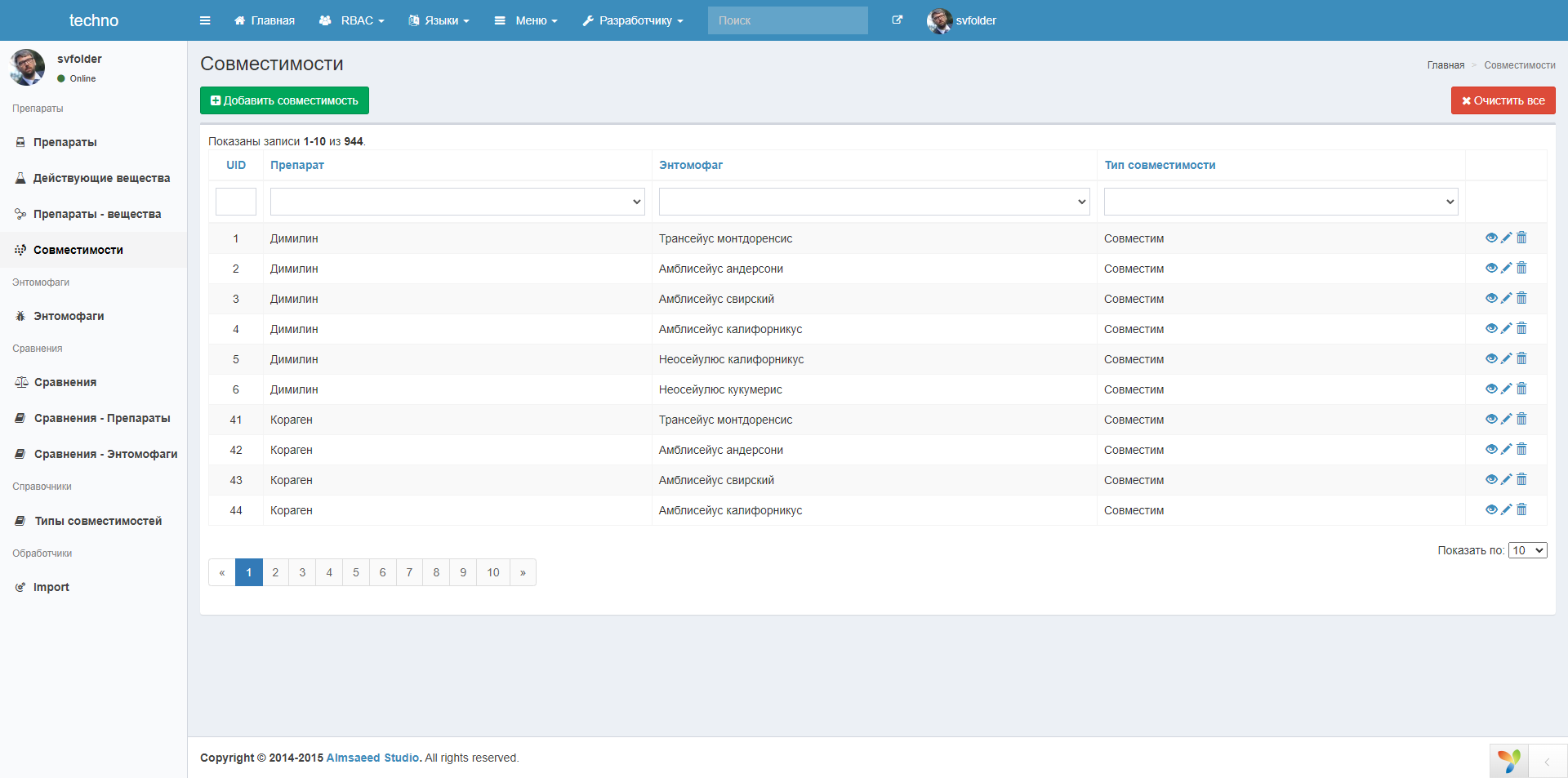Viewport: 1568px width, 778px height.
Task: Toggle the sidebar hamburger menu icon
Action: pos(205,20)
